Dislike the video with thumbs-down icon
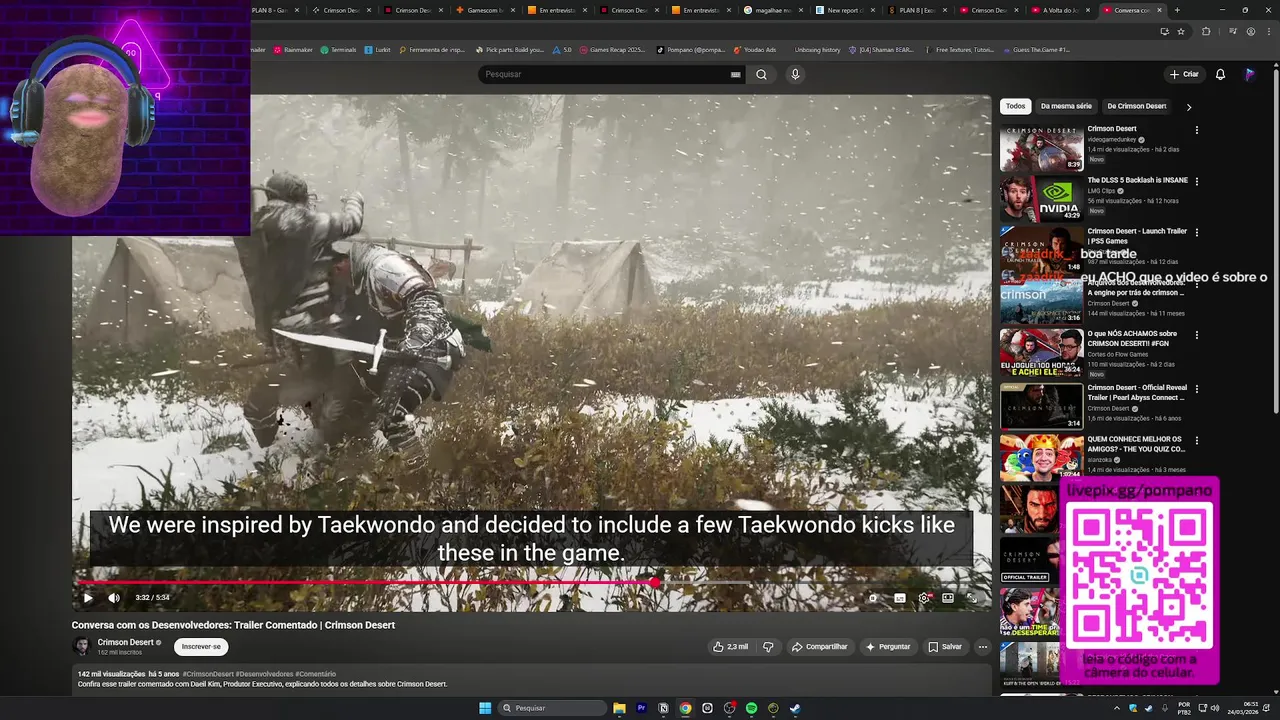This screenshot has height=720, width=1280. point(768,647)
